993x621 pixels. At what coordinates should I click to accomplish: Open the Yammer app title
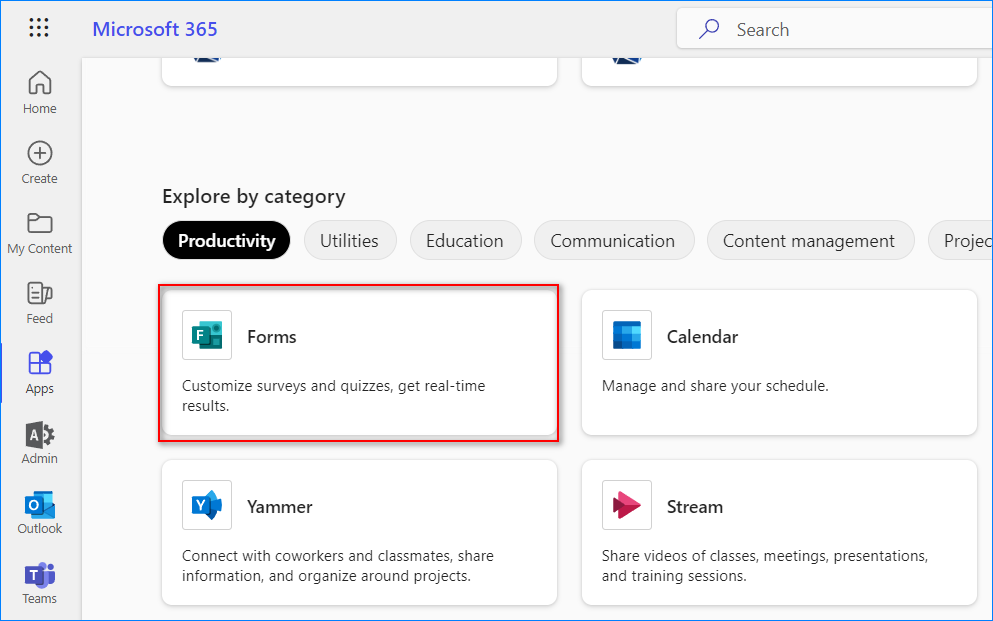280,507
